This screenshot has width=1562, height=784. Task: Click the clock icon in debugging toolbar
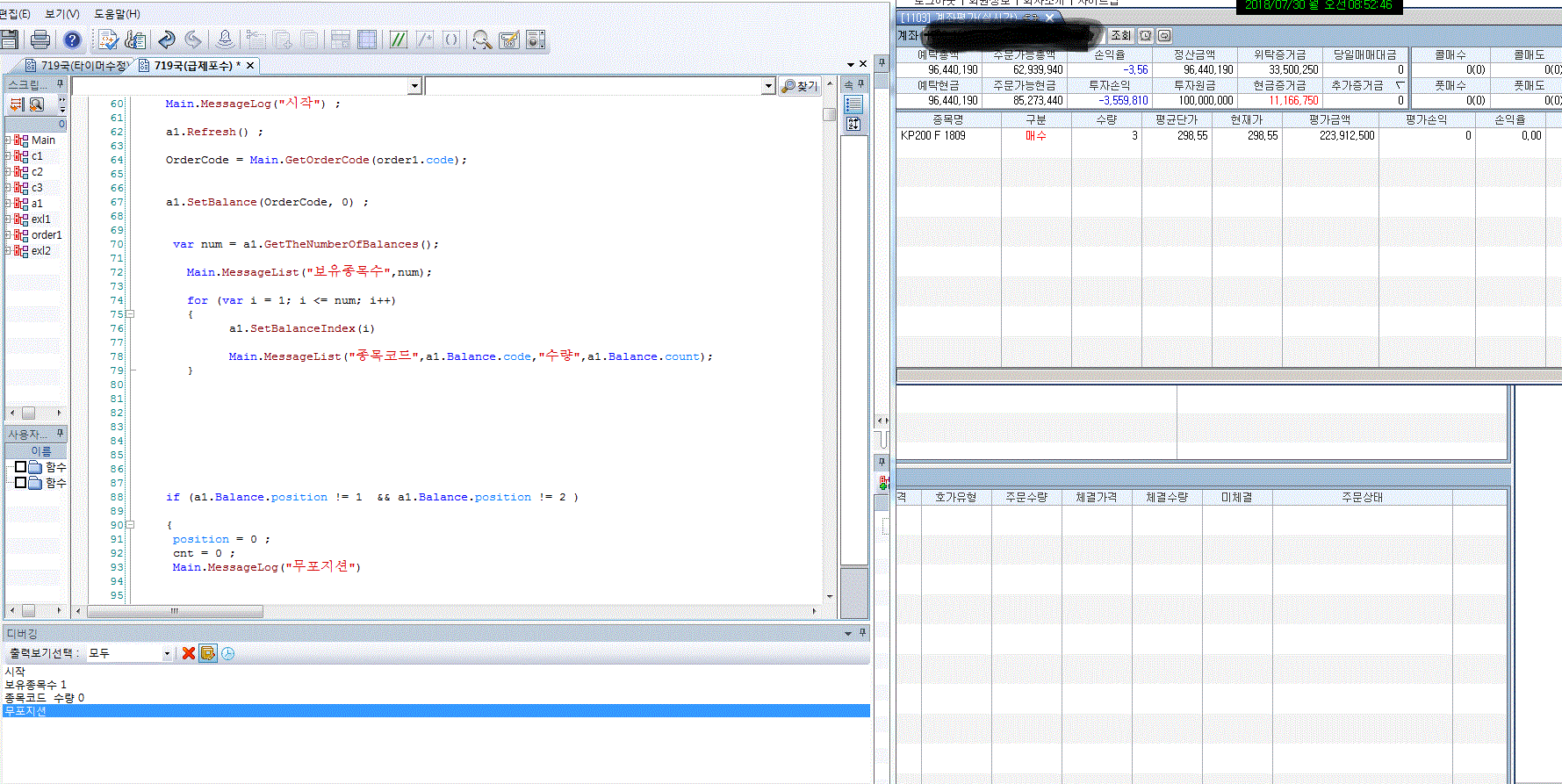point(228,653)
